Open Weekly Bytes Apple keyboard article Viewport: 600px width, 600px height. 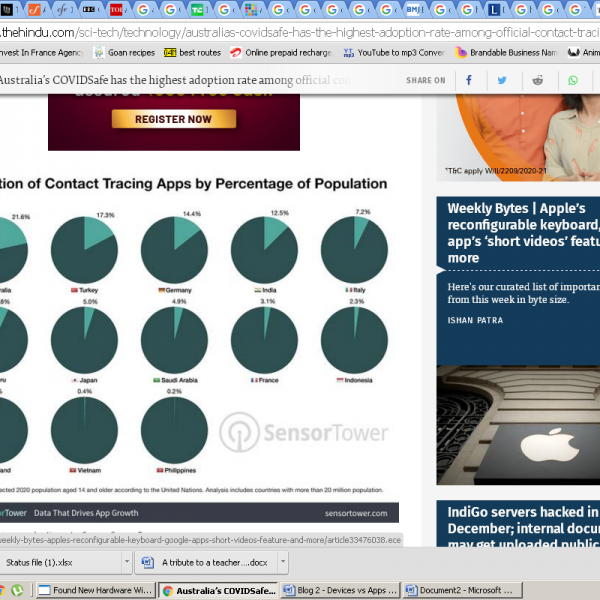523,233
